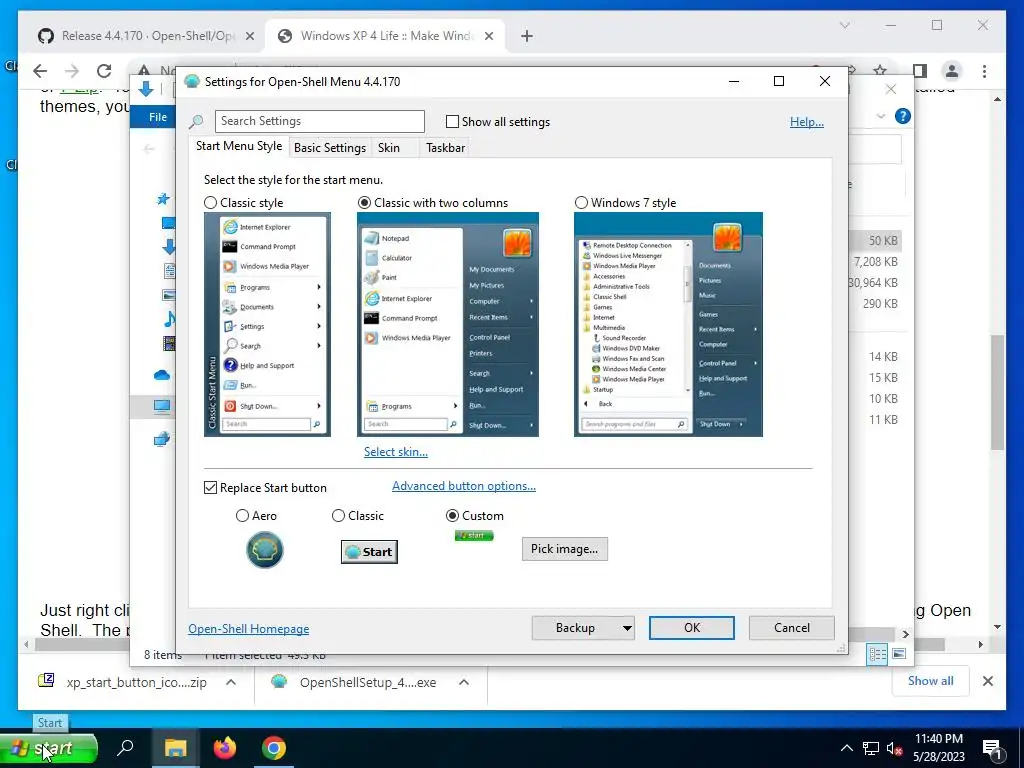Click the two-column style preview image
The image size is (1024, 768).
[447, 325]
